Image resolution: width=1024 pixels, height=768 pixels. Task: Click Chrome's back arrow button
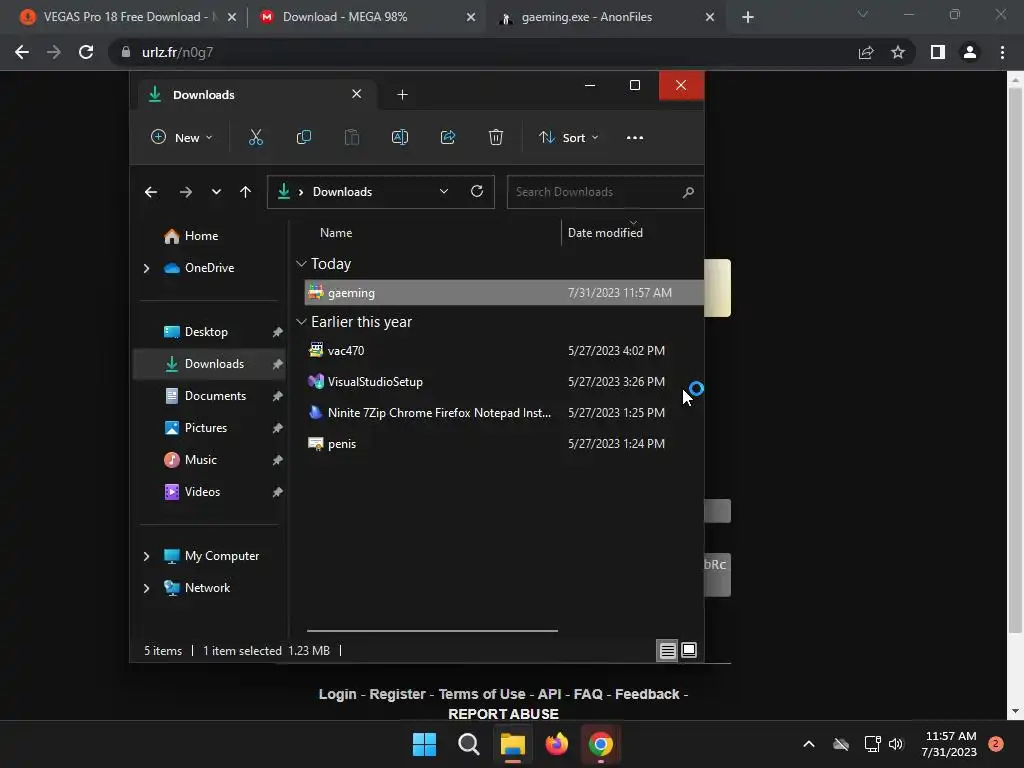(x=22, y=52)
